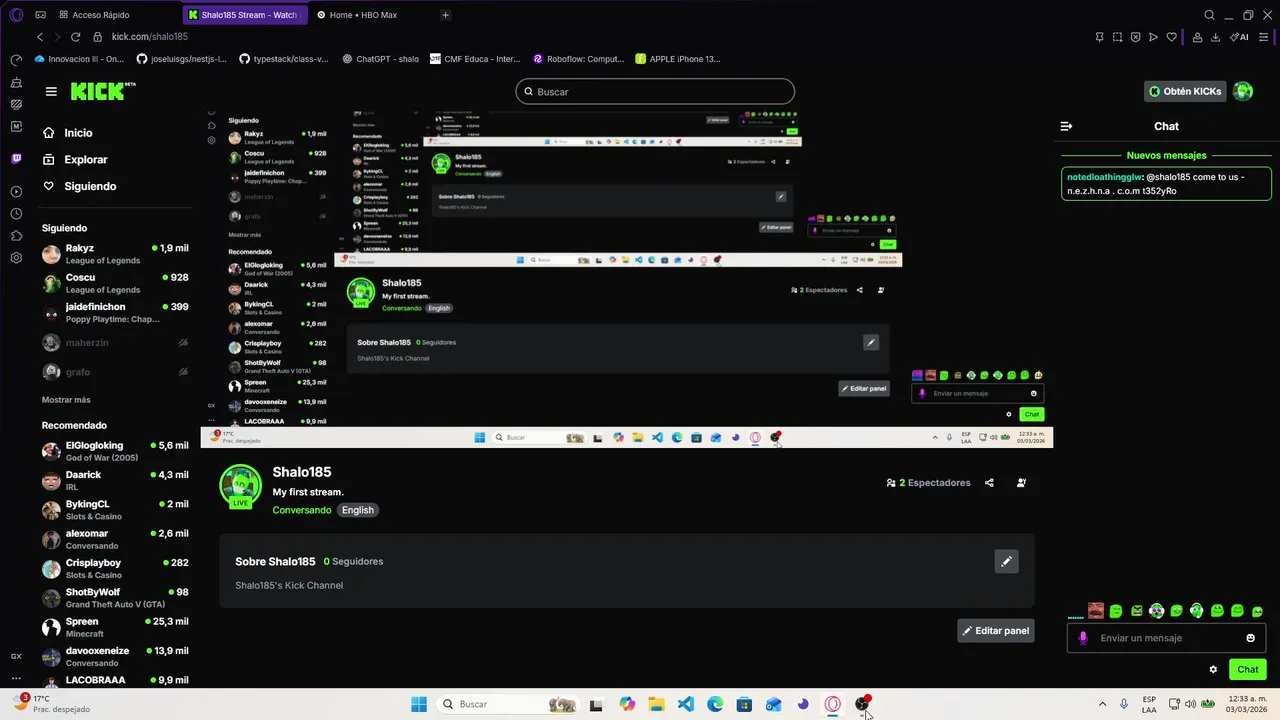Click the Windows Start button
This screenshot has width=1280, height=720.
(x=419, y=704)
